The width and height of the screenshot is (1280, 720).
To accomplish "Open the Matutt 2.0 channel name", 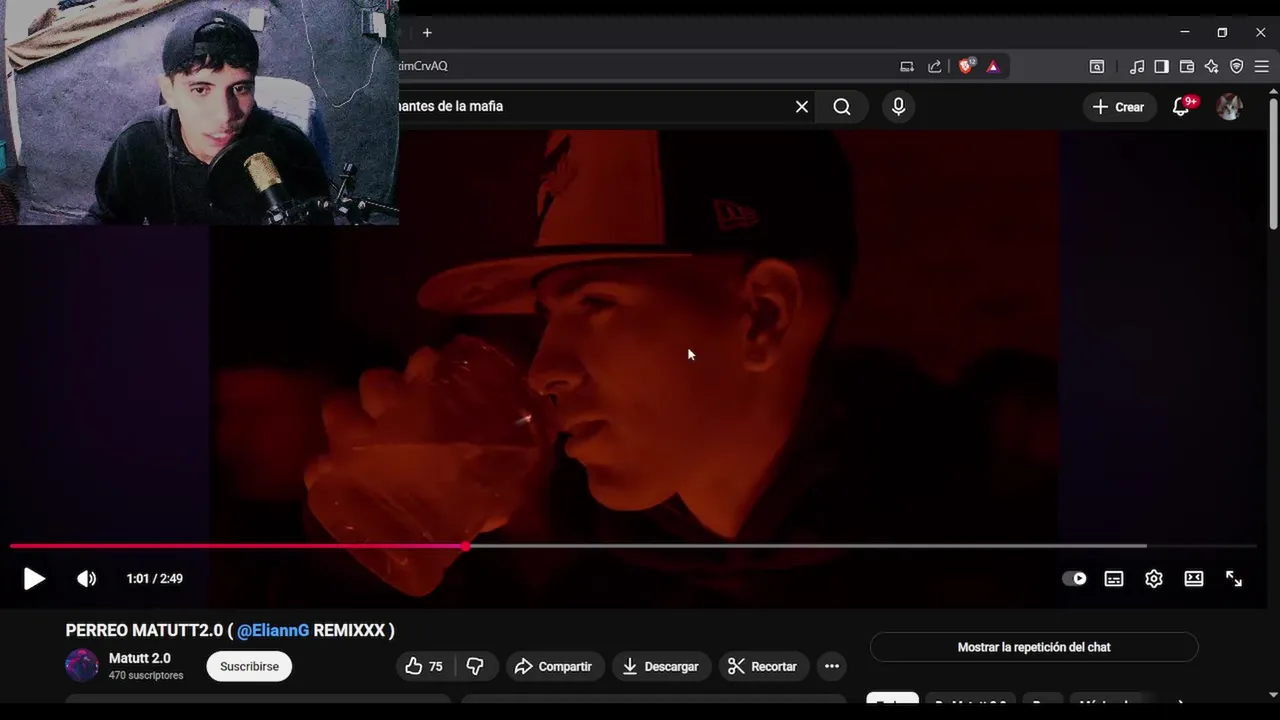I will point(140,658).
